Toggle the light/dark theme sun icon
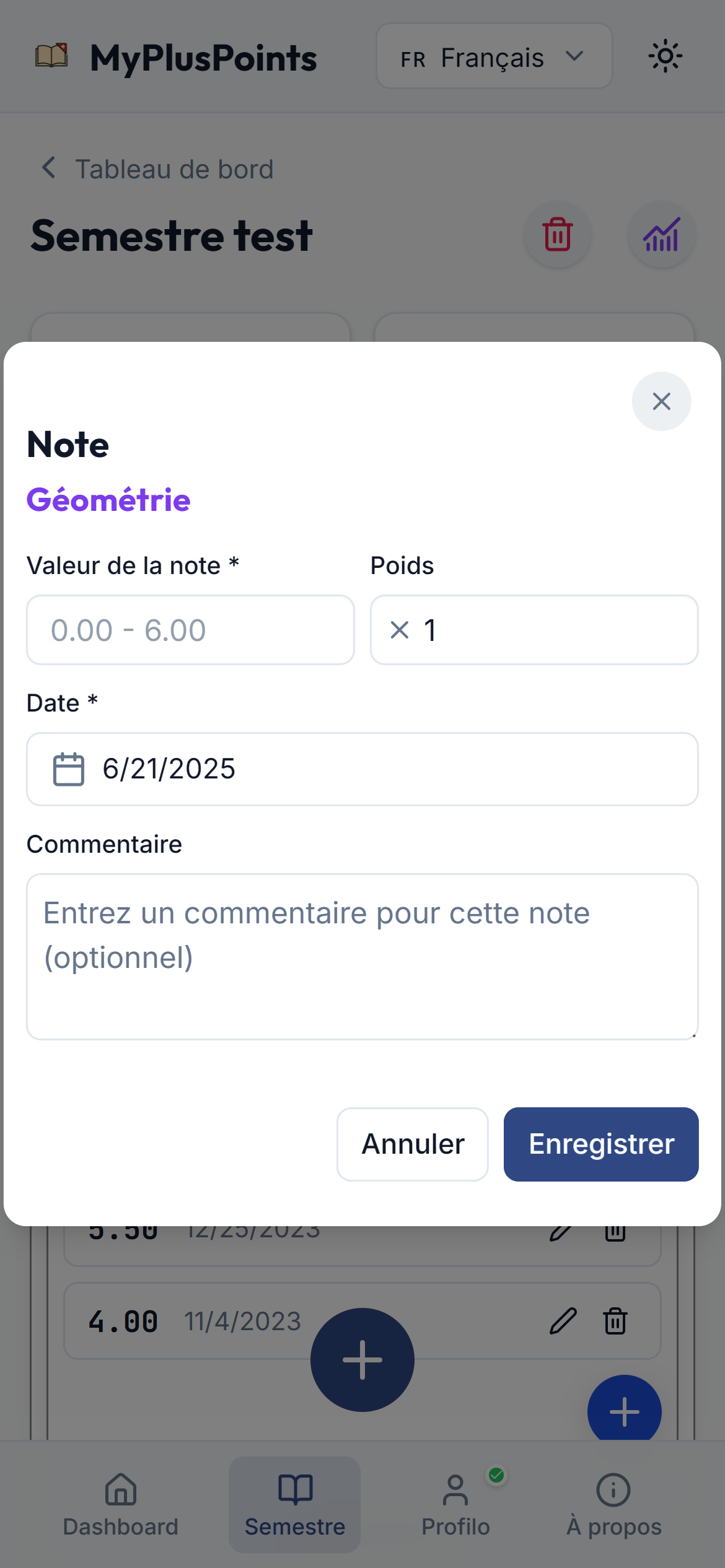 tap(665, 56)
